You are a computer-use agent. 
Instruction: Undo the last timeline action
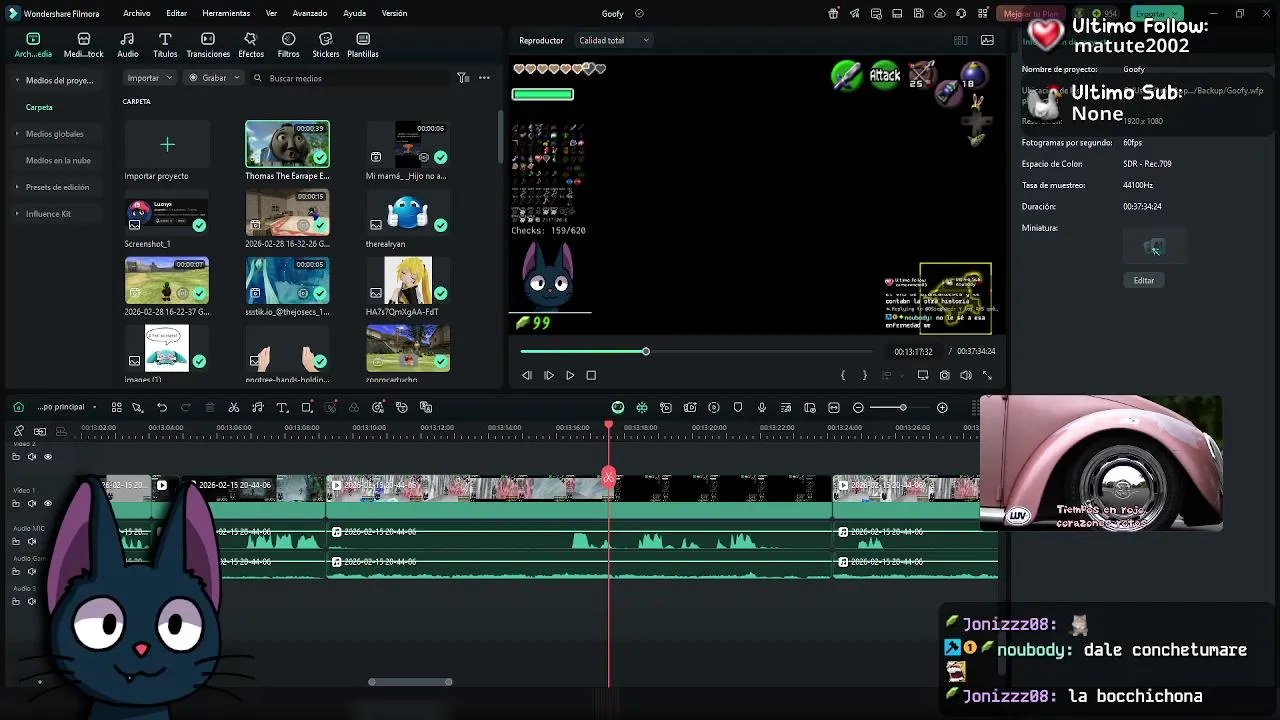pos(161,407)
